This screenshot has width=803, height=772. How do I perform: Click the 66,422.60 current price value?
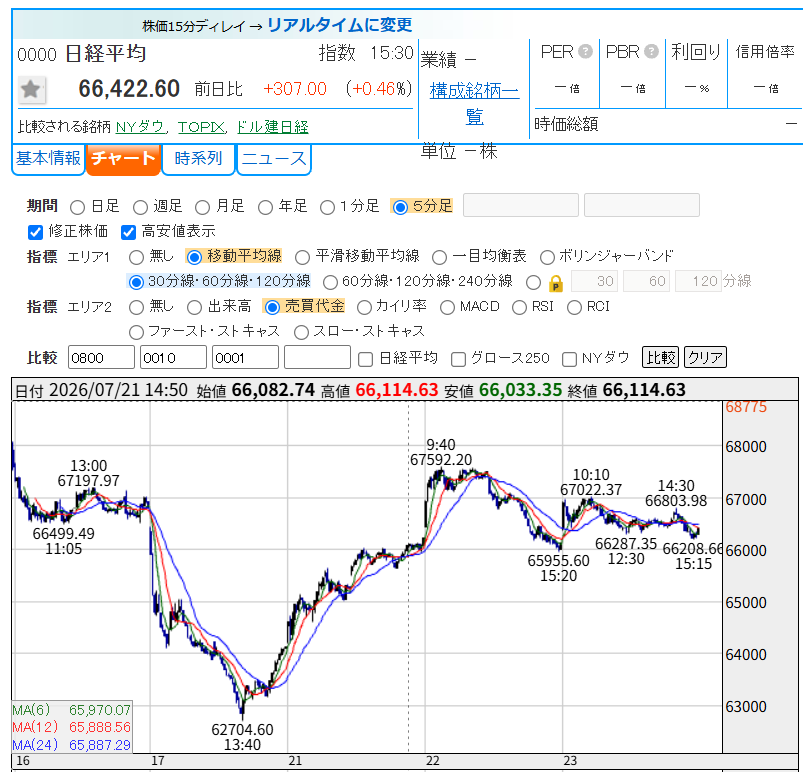tap(129, 89)
